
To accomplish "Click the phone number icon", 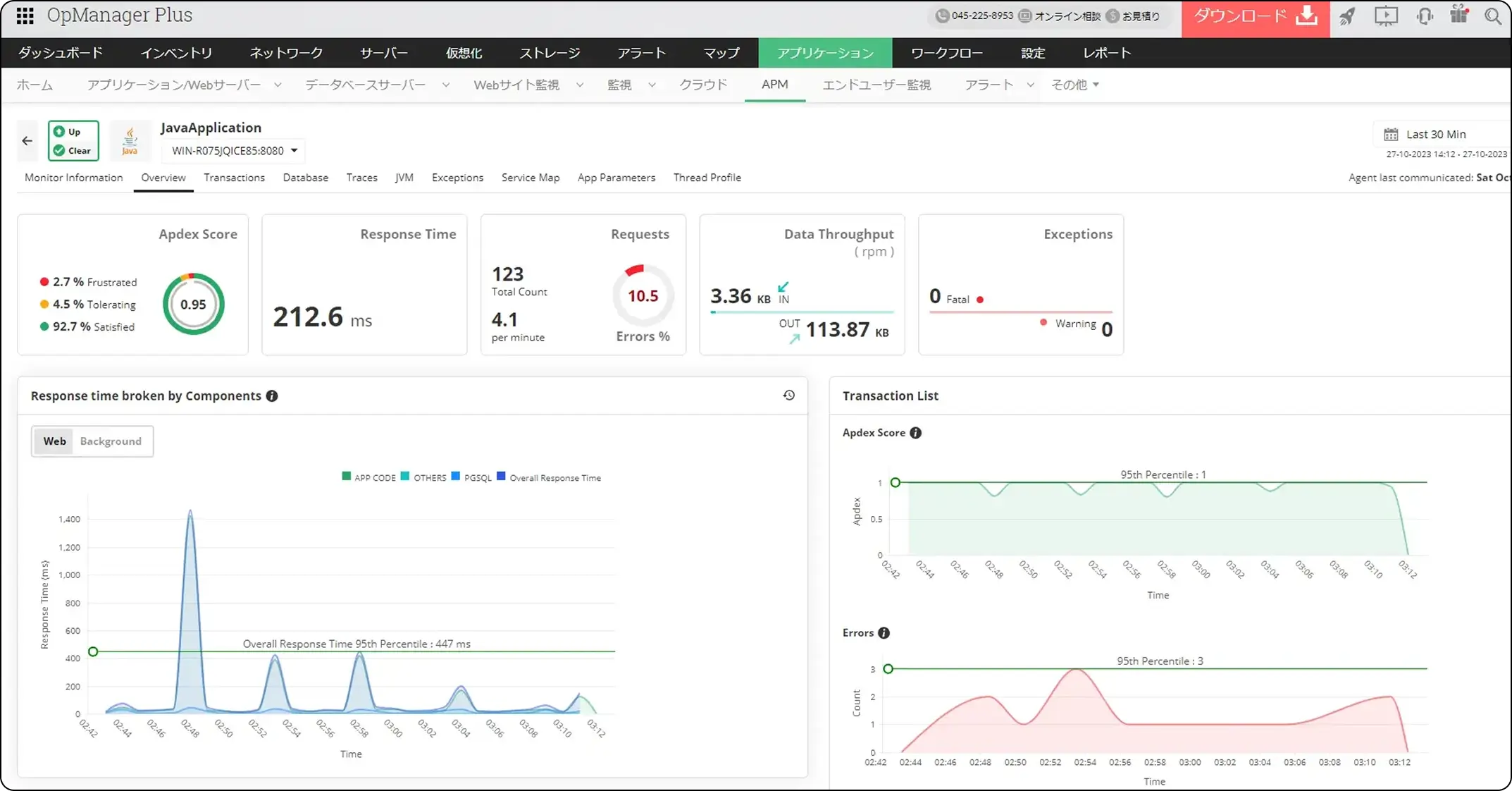I will (x=942, y=16).
